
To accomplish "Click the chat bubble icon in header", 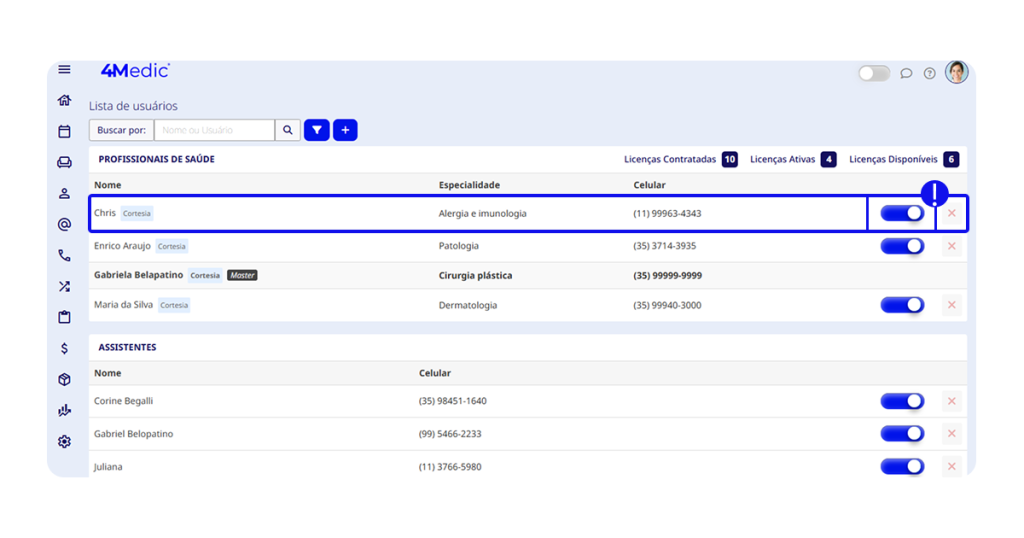I will pyautogui.click(x=906, y=73).
